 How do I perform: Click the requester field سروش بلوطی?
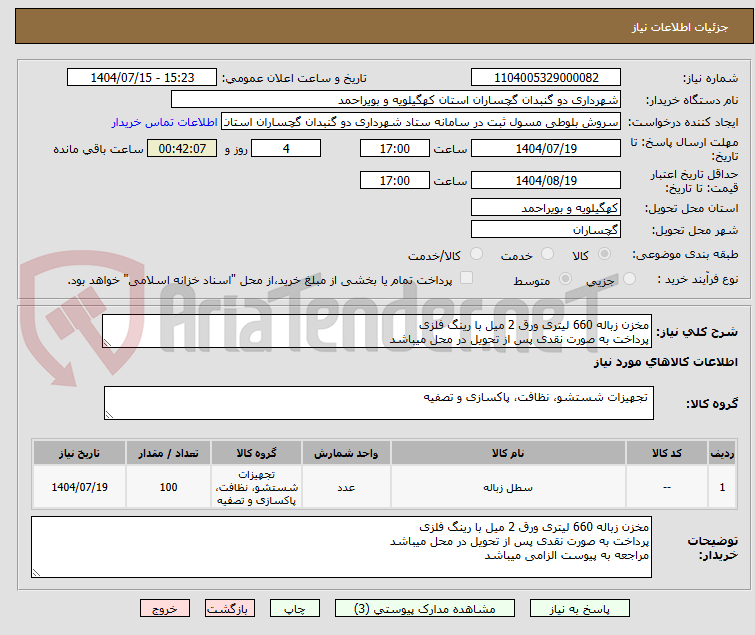[x=420, y=122]
